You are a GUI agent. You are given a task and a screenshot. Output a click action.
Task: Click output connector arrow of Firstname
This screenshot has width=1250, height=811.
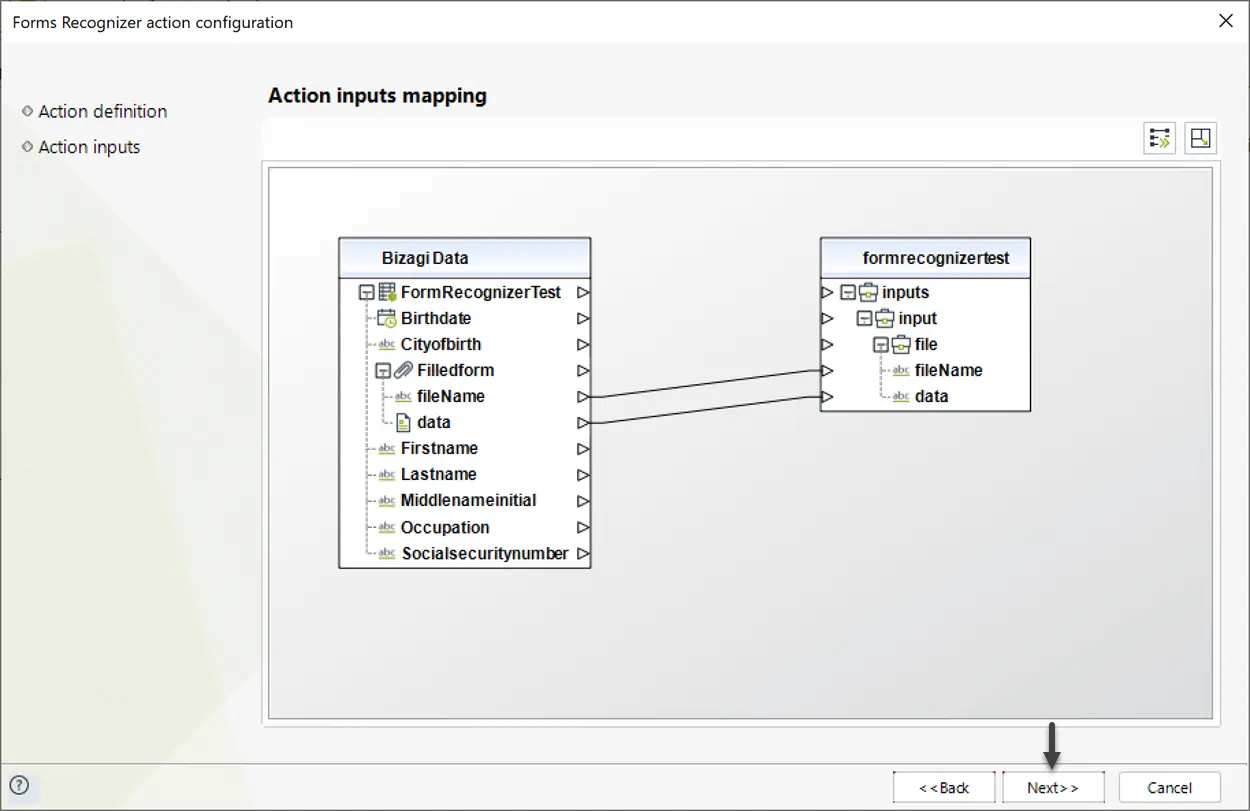(x=583, y=449)
